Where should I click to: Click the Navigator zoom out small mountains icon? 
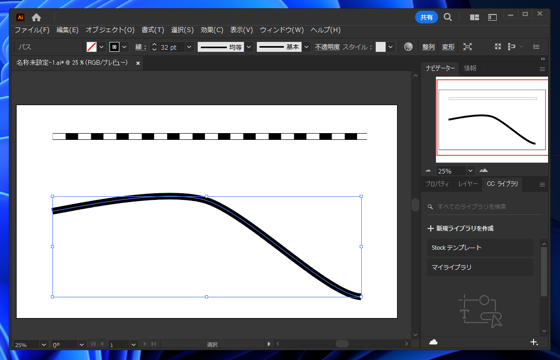coord(428,171)
